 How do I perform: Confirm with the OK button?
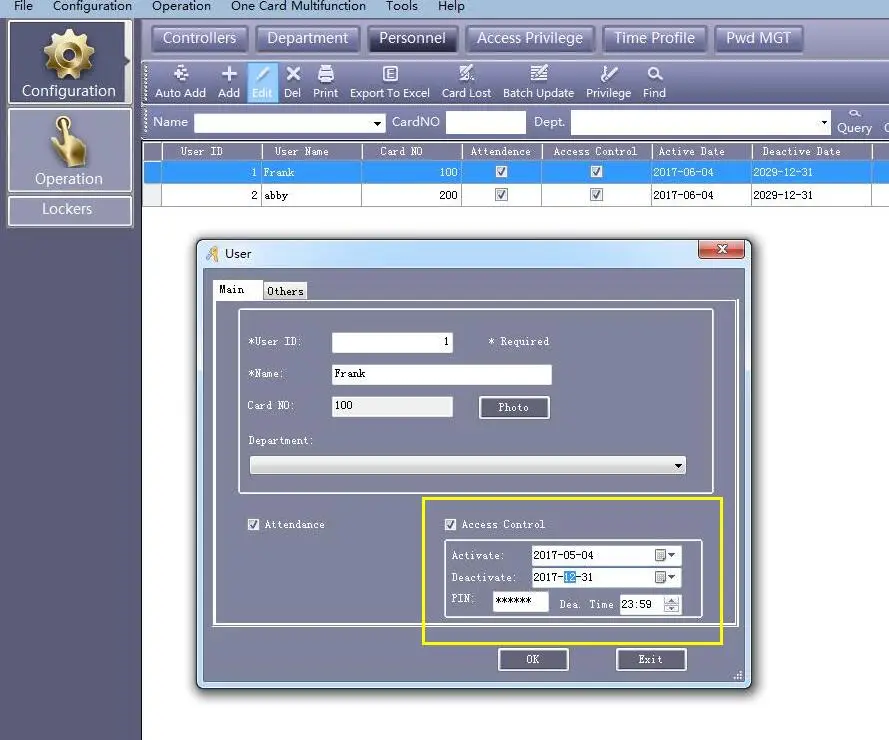[x=533, y=659]
